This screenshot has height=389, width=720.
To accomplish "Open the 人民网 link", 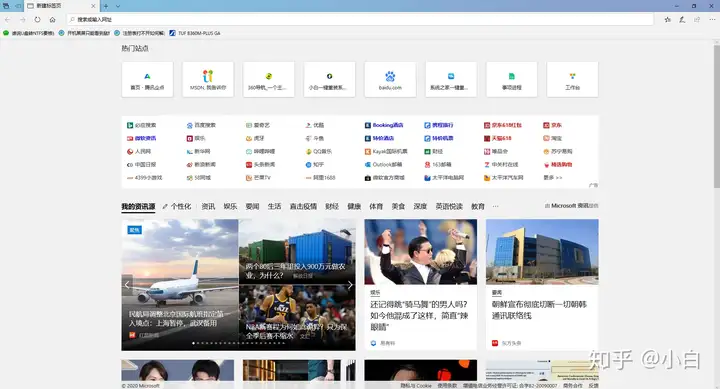I will 139,151.
